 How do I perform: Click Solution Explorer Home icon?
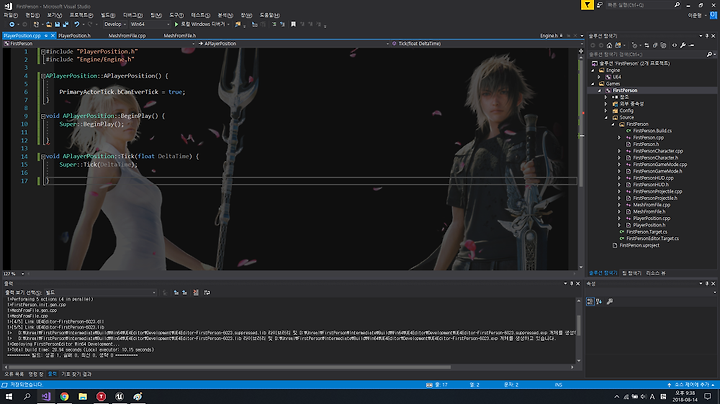(609, 45)
